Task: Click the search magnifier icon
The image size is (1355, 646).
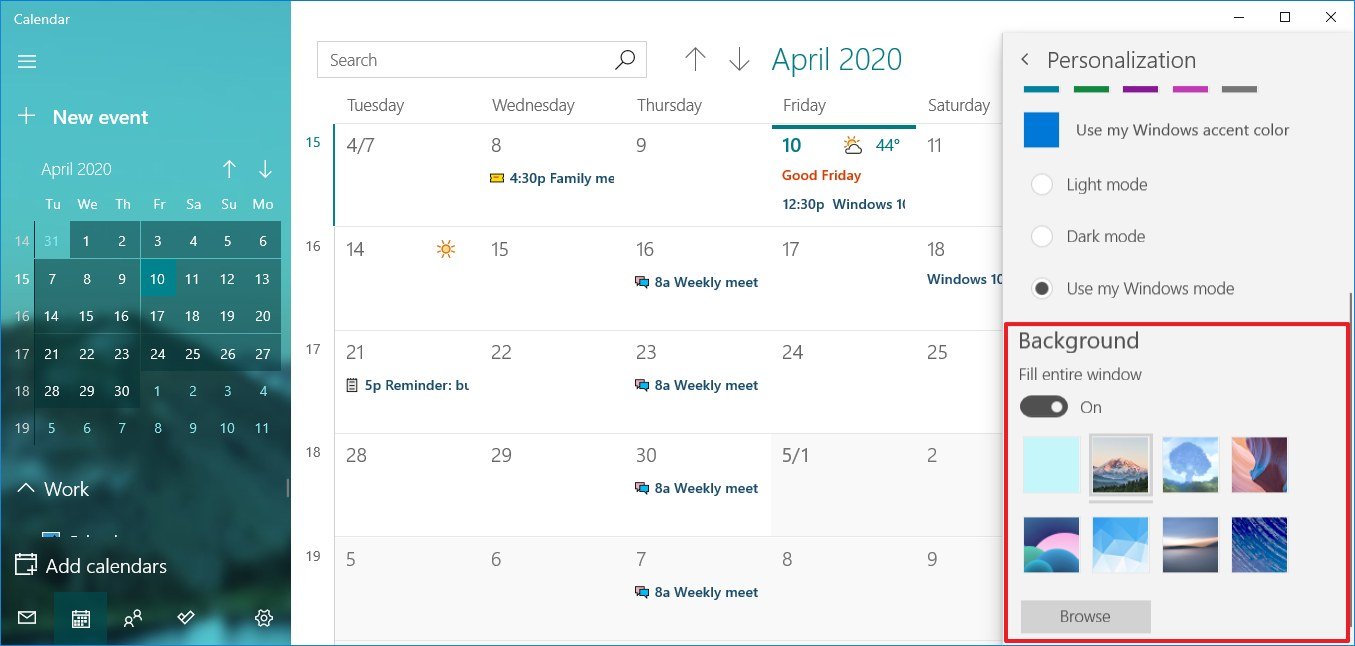Action: pos(625,60)
